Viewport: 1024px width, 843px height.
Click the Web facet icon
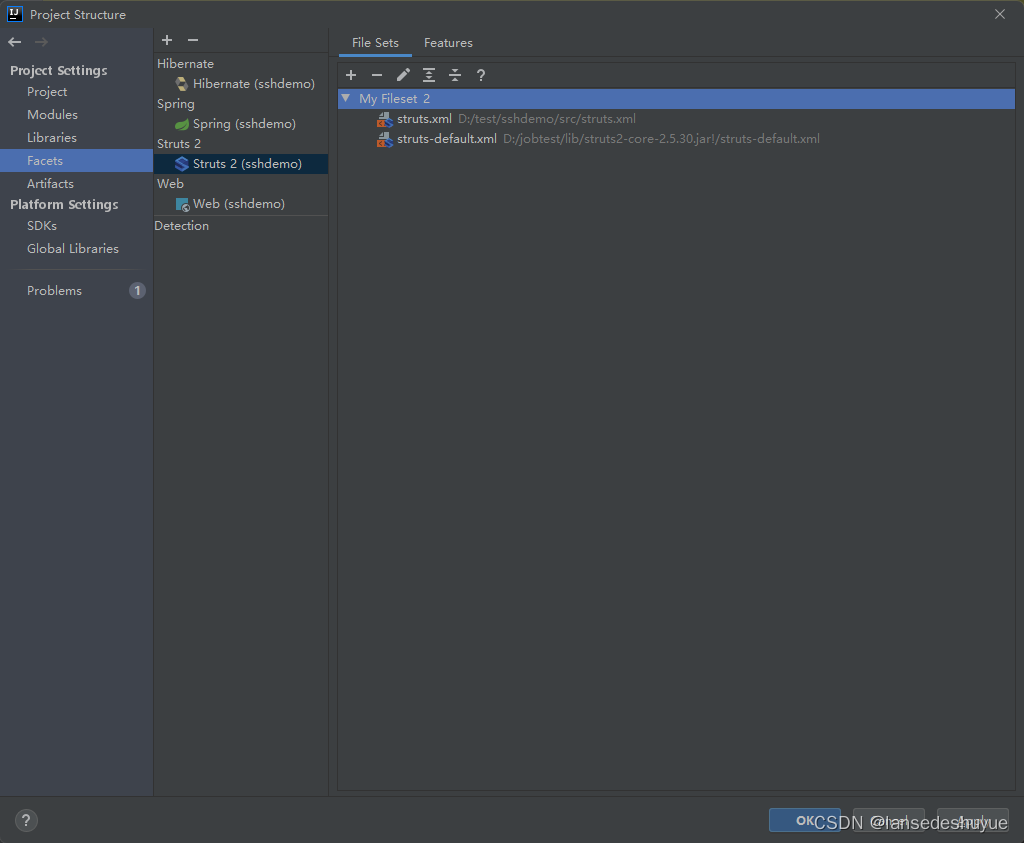tap(182, 204)
